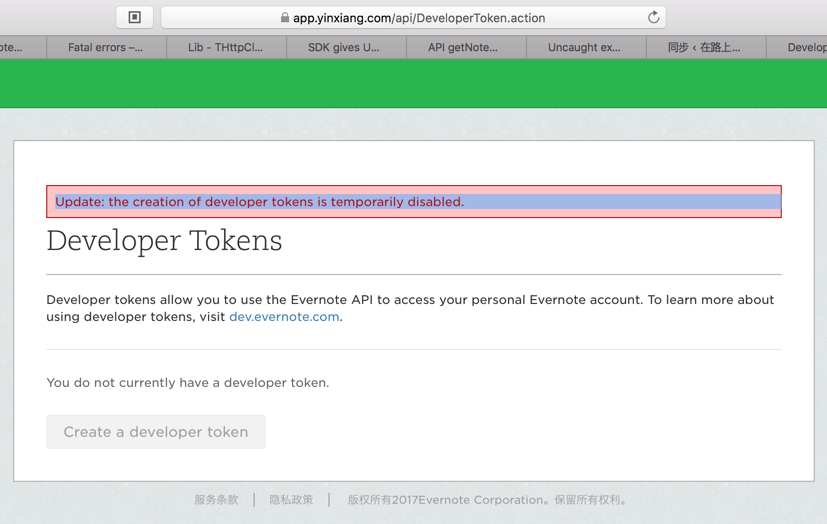The width and height of the screenshot is (827, 524).
Task: Open the "SDK gives U..." tab
Action: point(346,47)
